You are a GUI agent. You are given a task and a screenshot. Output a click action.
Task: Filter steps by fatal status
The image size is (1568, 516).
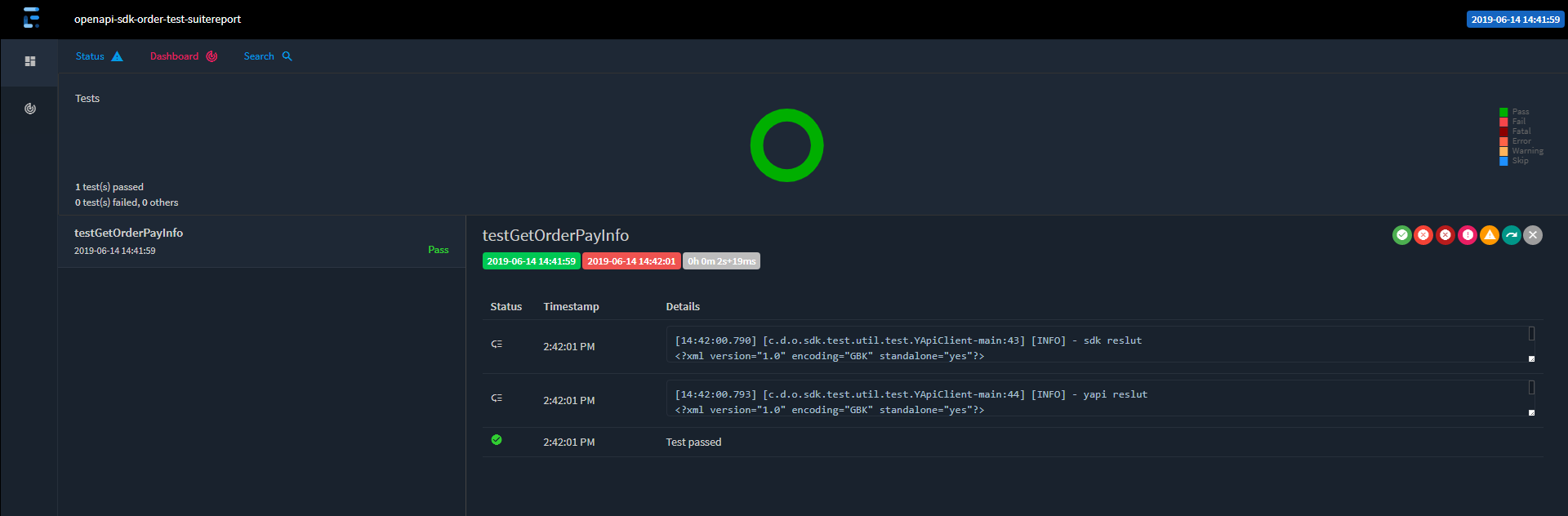[1445, 235]
